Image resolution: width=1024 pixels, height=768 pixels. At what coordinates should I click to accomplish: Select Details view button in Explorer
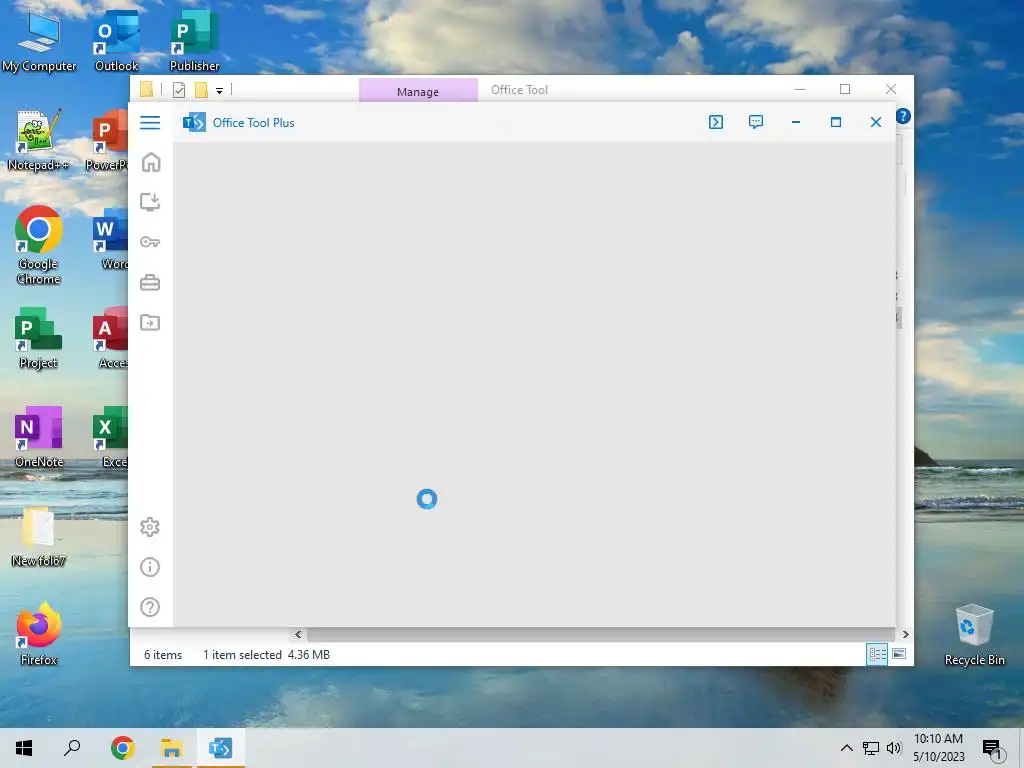(x=876, y=654)
